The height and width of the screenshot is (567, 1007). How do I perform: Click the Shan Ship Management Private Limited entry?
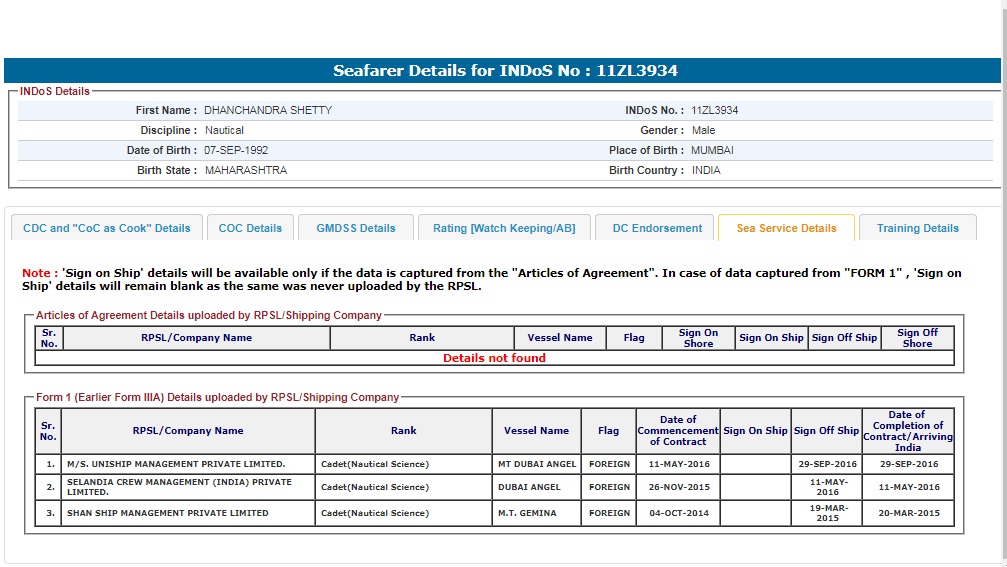coord(167,513)
